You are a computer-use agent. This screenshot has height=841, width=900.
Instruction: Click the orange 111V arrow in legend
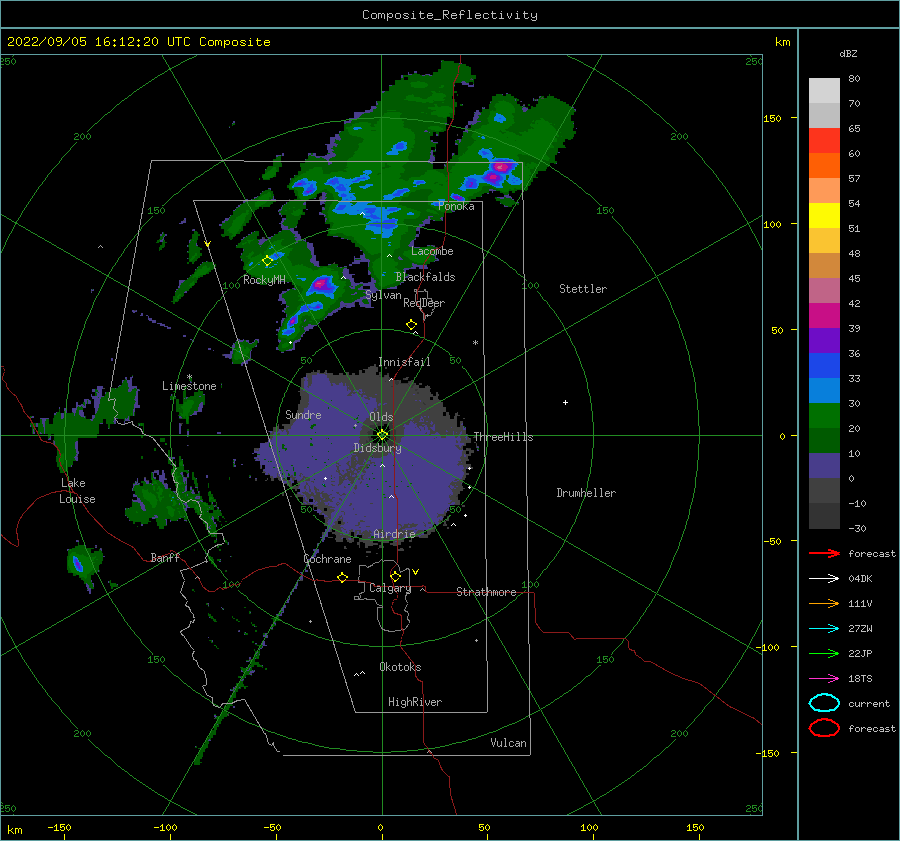[824, 603]
